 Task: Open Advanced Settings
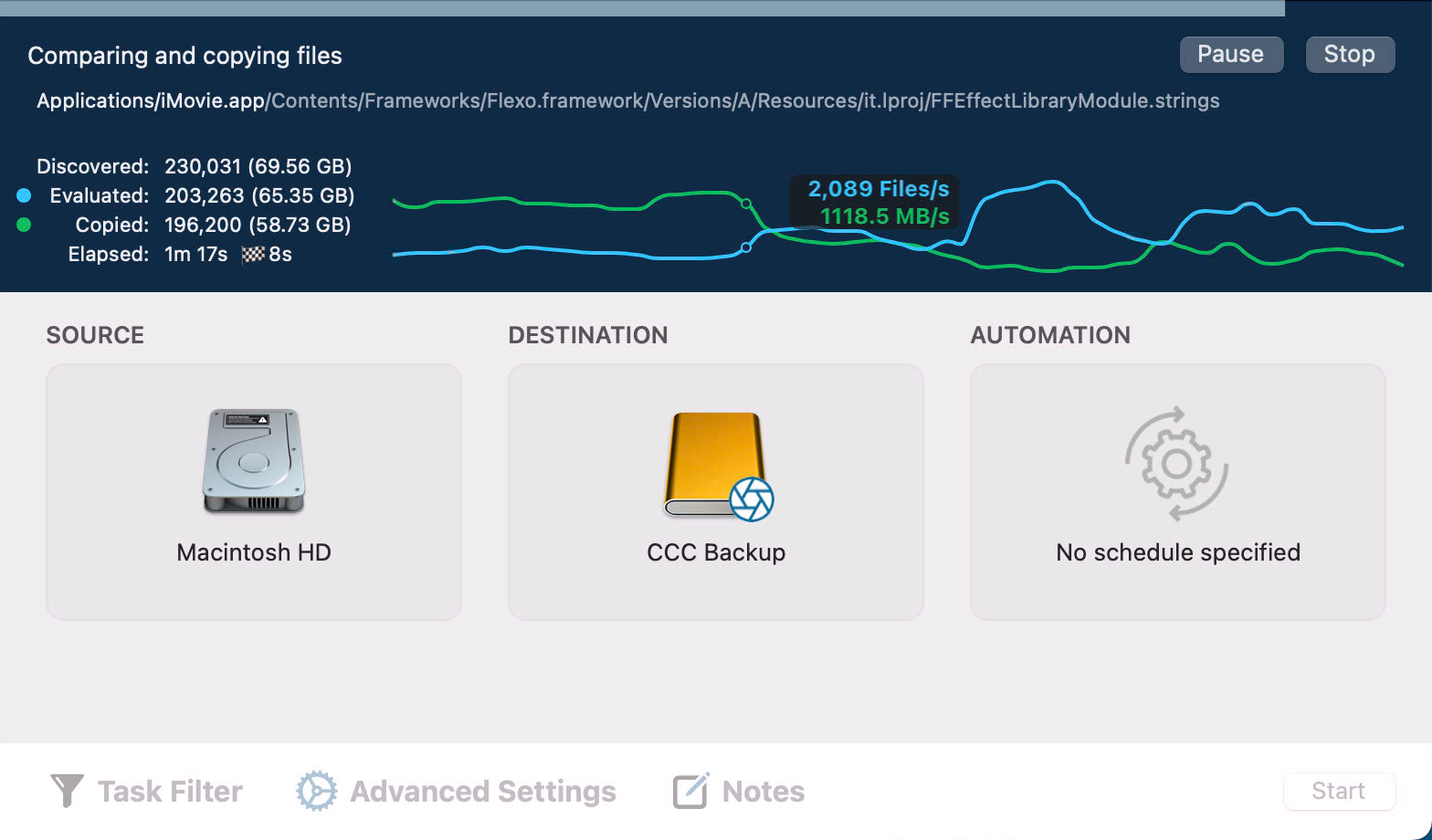[456, 791]
